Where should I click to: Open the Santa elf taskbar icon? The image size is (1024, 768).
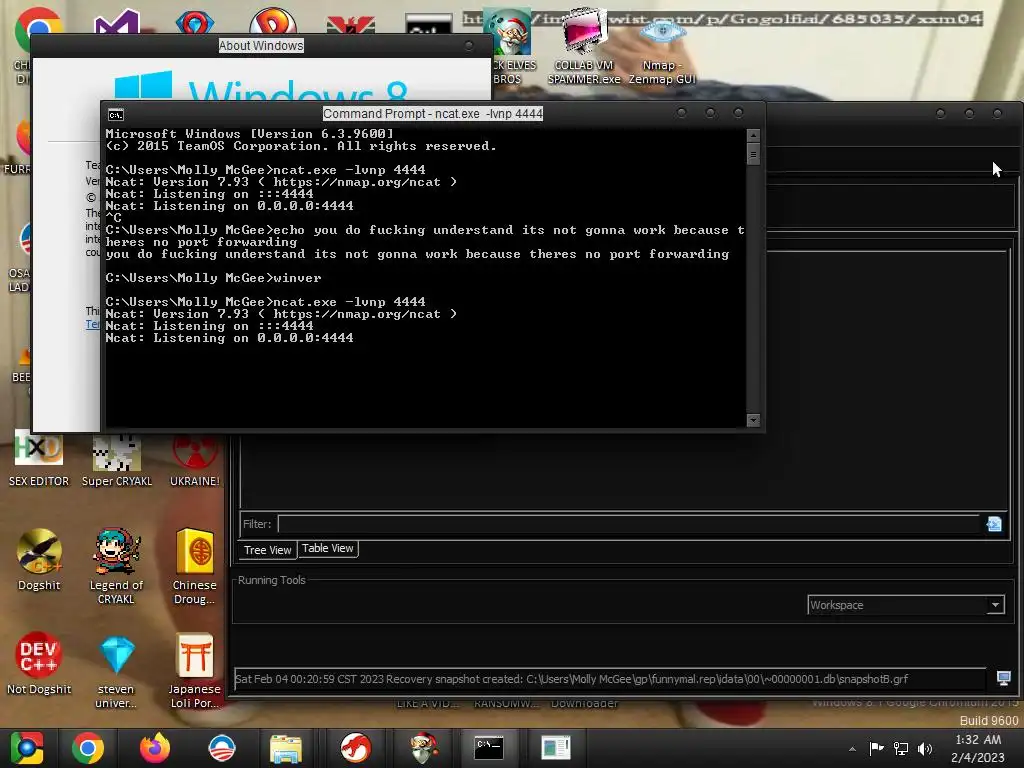pos(424,748)
